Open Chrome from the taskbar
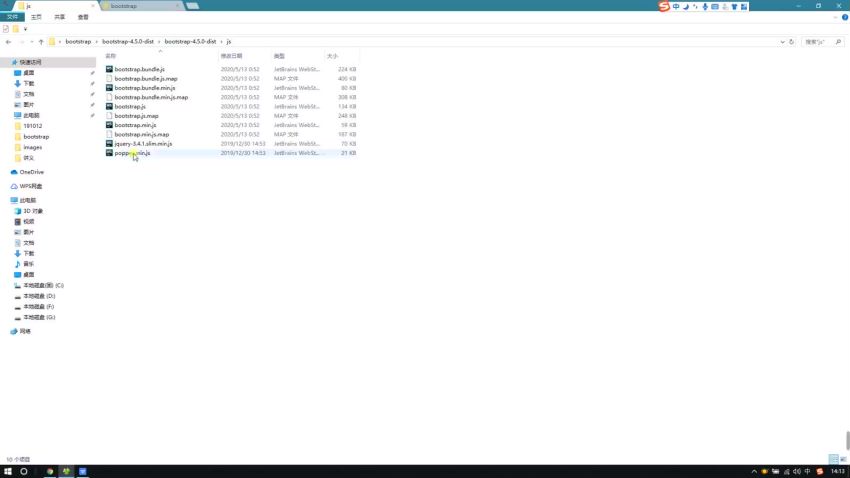Viewport: 850px width, 478px height. pyautogui.click(x=50, y=471)
